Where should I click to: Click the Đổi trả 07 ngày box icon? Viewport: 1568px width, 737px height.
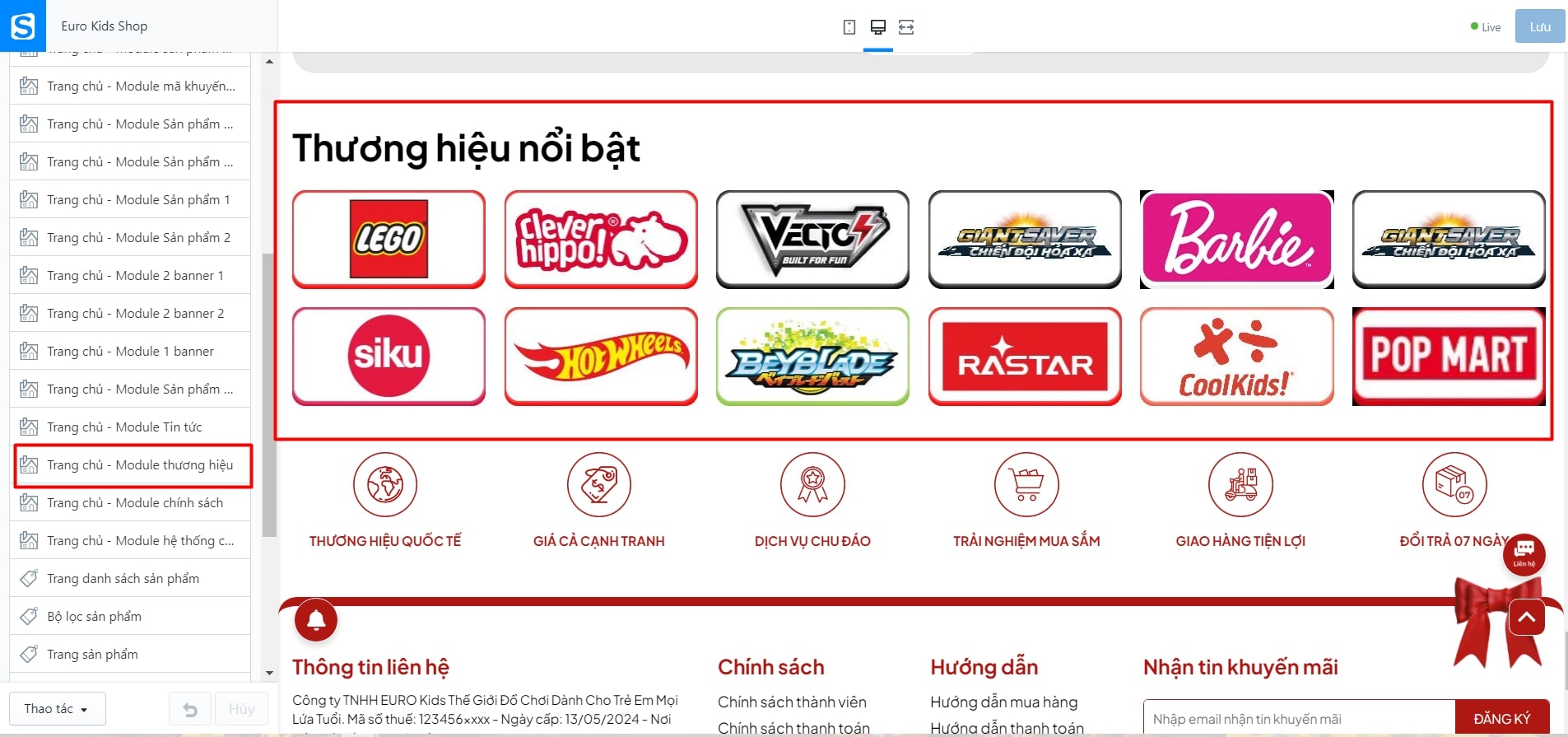point(1454,484)
